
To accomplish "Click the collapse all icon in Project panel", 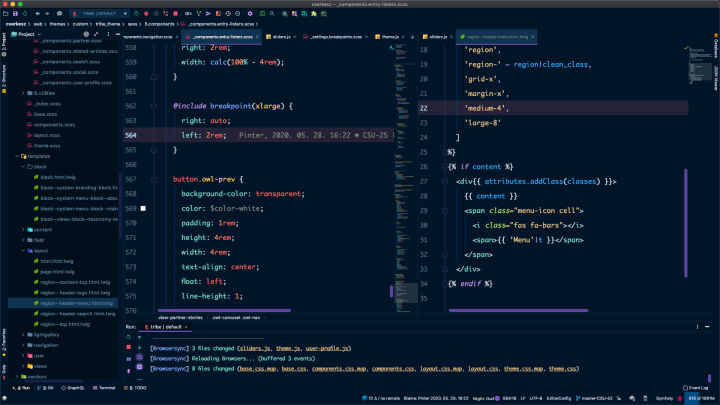I will click(96, 34).
